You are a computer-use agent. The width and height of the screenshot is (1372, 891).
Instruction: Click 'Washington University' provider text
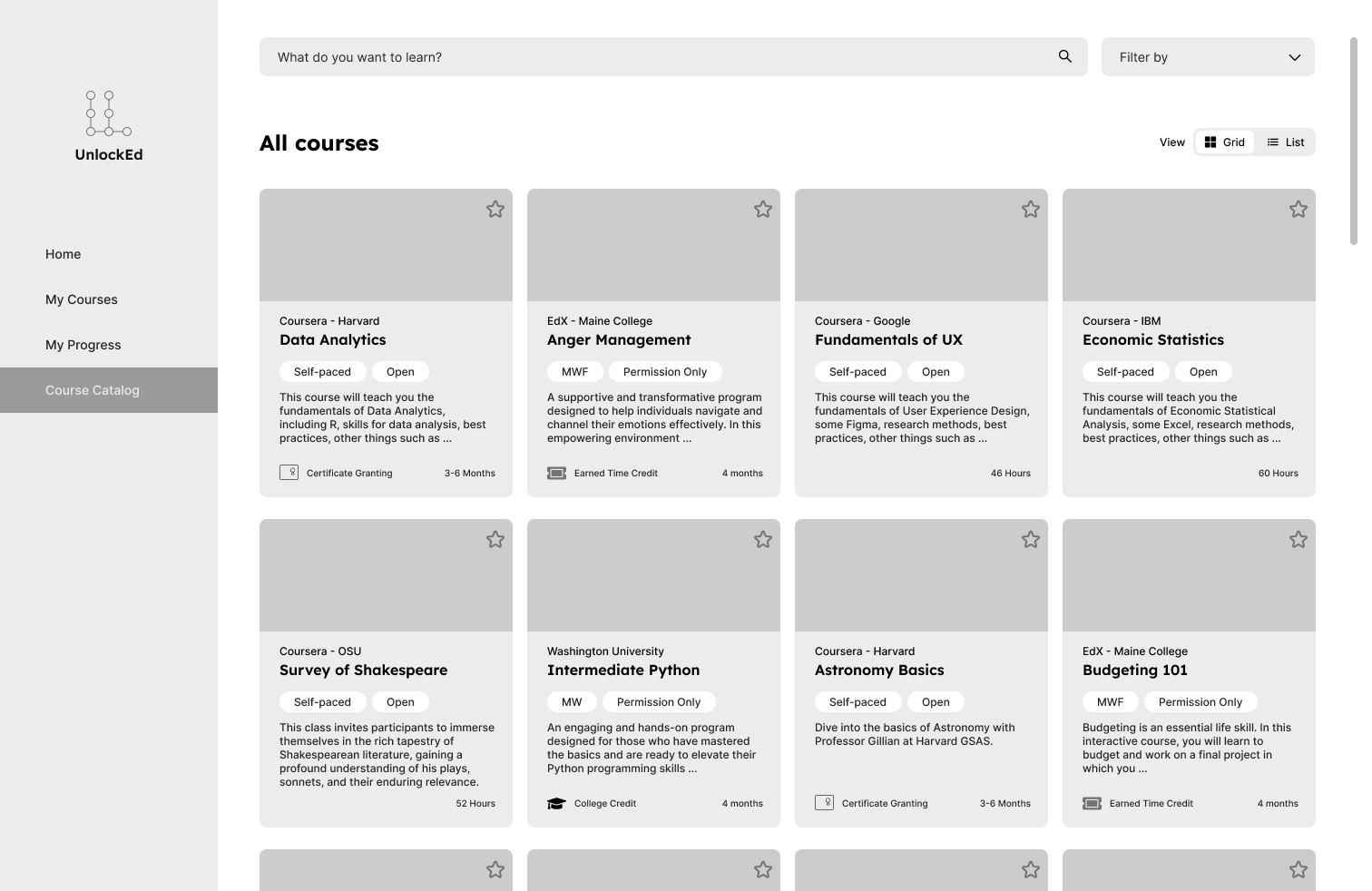click(605, 651)
